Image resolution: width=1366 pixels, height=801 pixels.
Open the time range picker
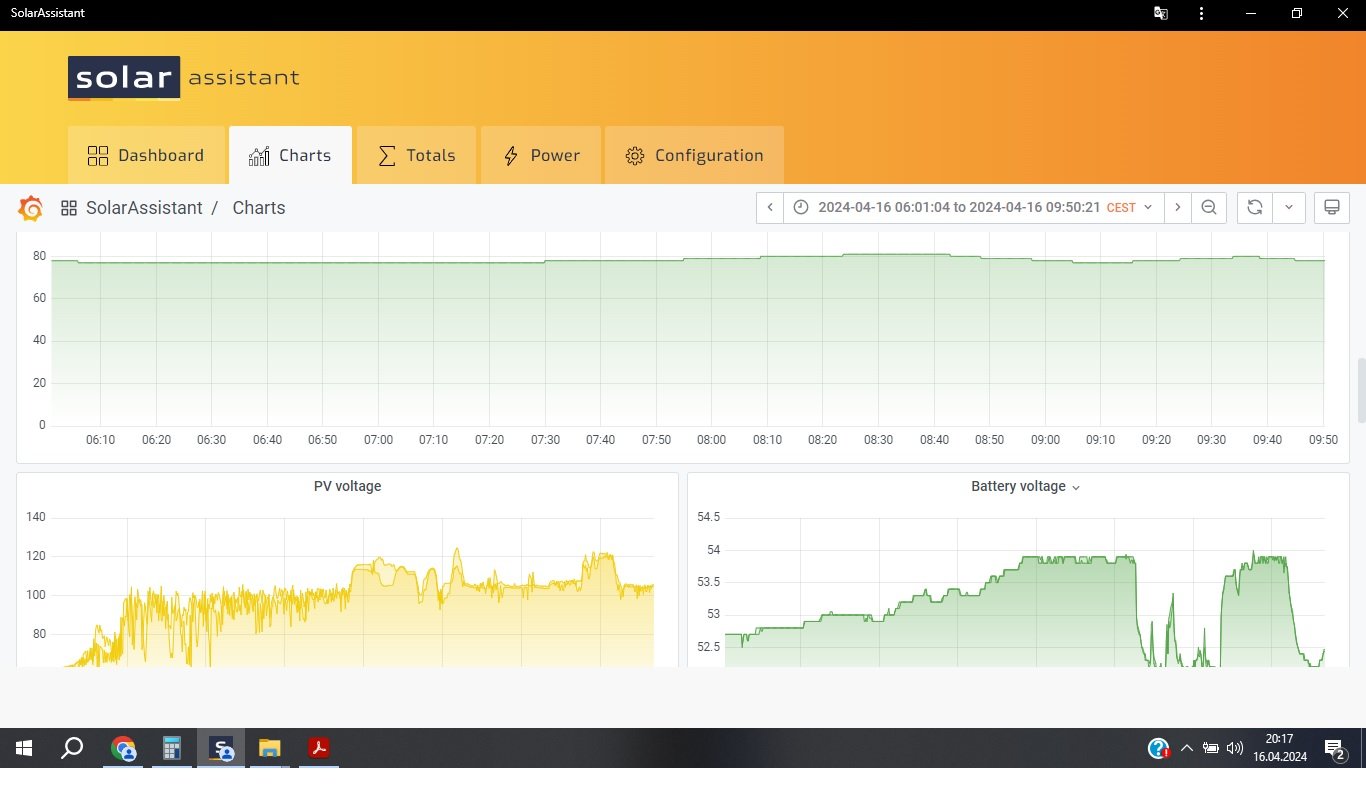coord(973,207)
